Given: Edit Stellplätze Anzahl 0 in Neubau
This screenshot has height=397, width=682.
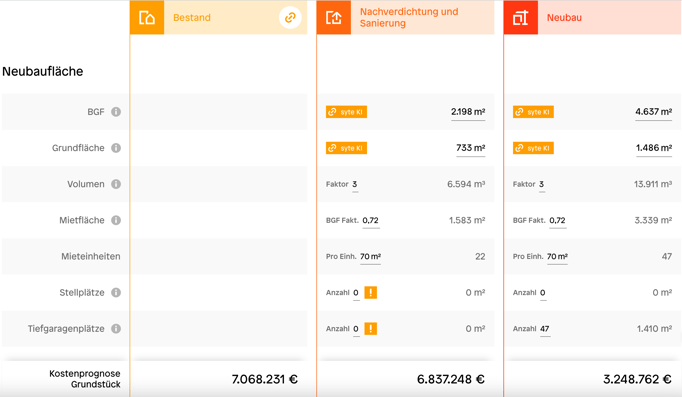Looking at the screenshot, I should pos(542,293).
